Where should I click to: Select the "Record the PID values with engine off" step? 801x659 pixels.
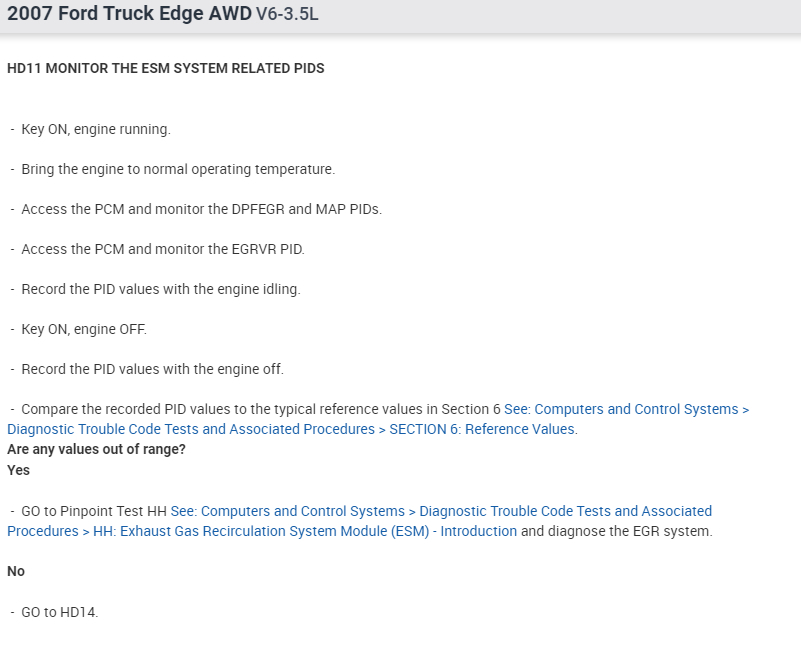point(152,369)
